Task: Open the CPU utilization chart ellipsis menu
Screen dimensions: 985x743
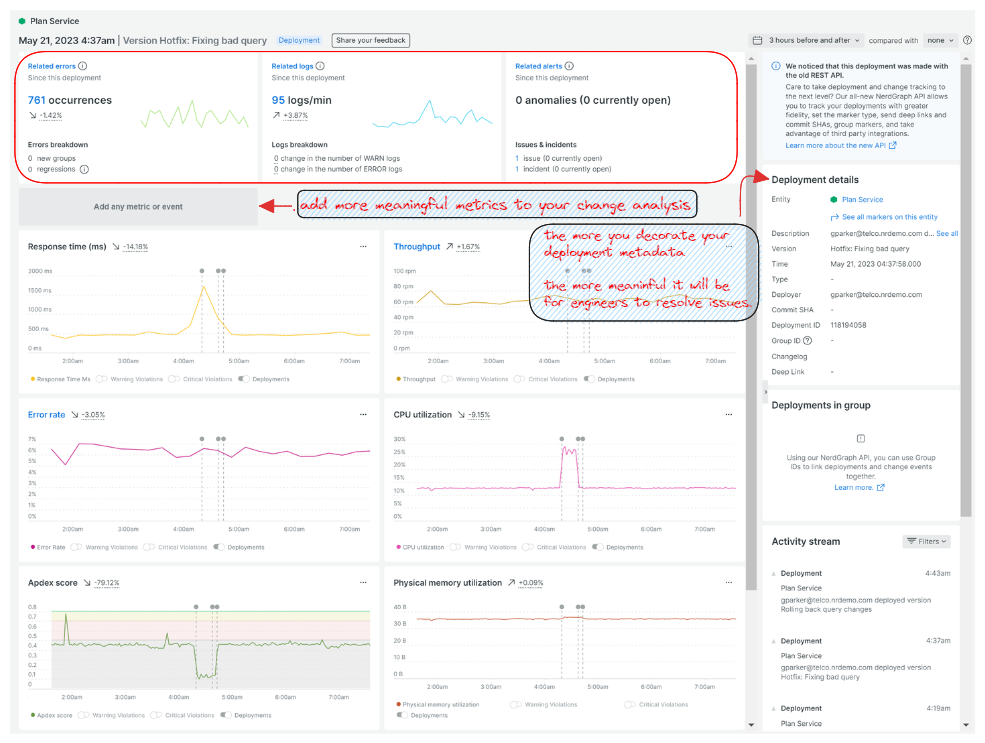Action: click(728, 414)
